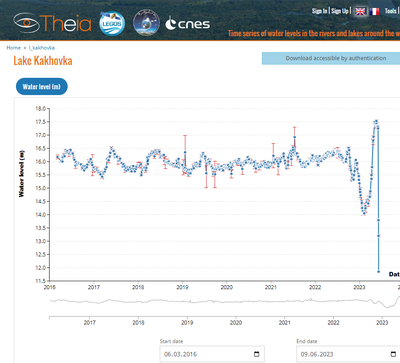Go to Home breadcrumb

(14, 48)
